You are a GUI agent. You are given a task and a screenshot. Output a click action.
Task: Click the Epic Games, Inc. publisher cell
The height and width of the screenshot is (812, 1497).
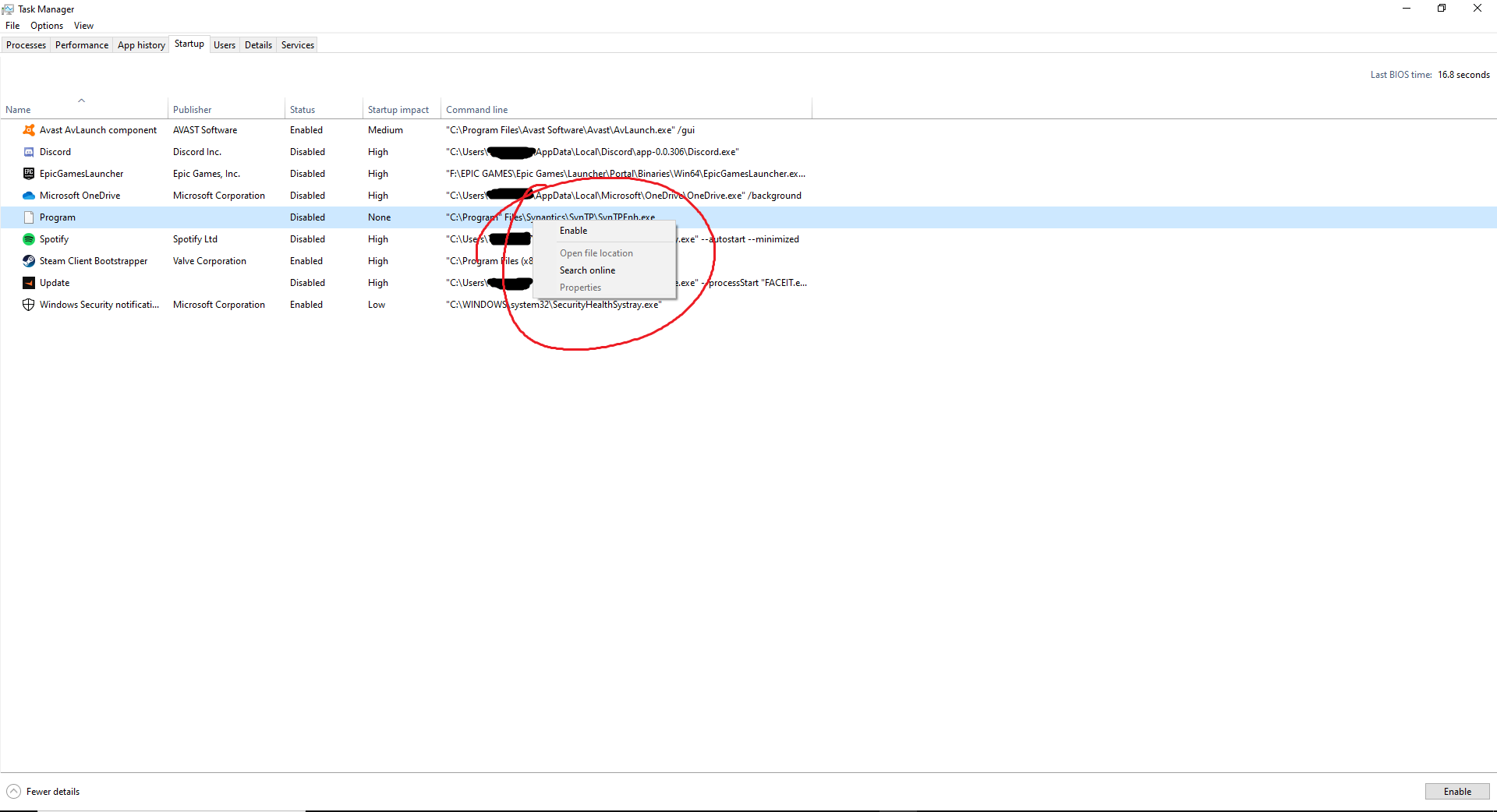point(207,174)
